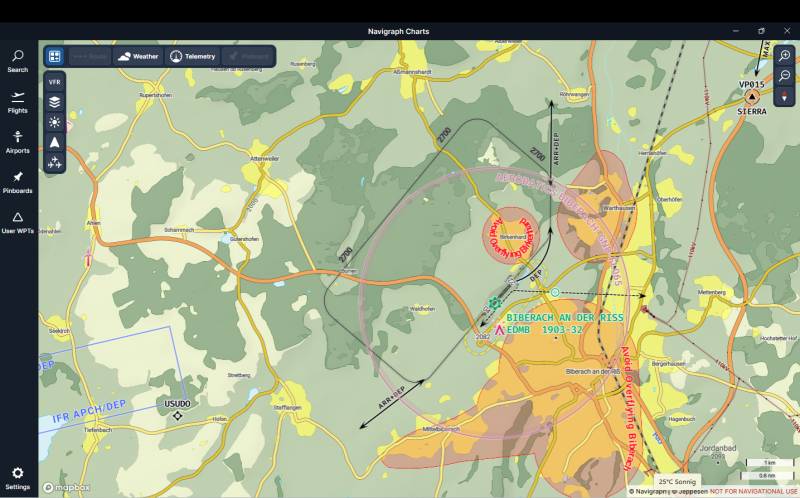
Task: Click the Attenweiler town label
Action: click(264, 159)
